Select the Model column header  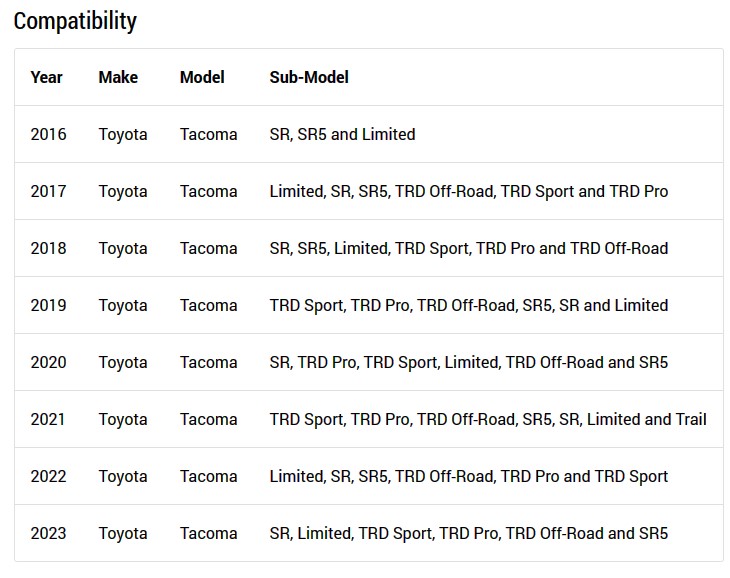click(202, 77)
